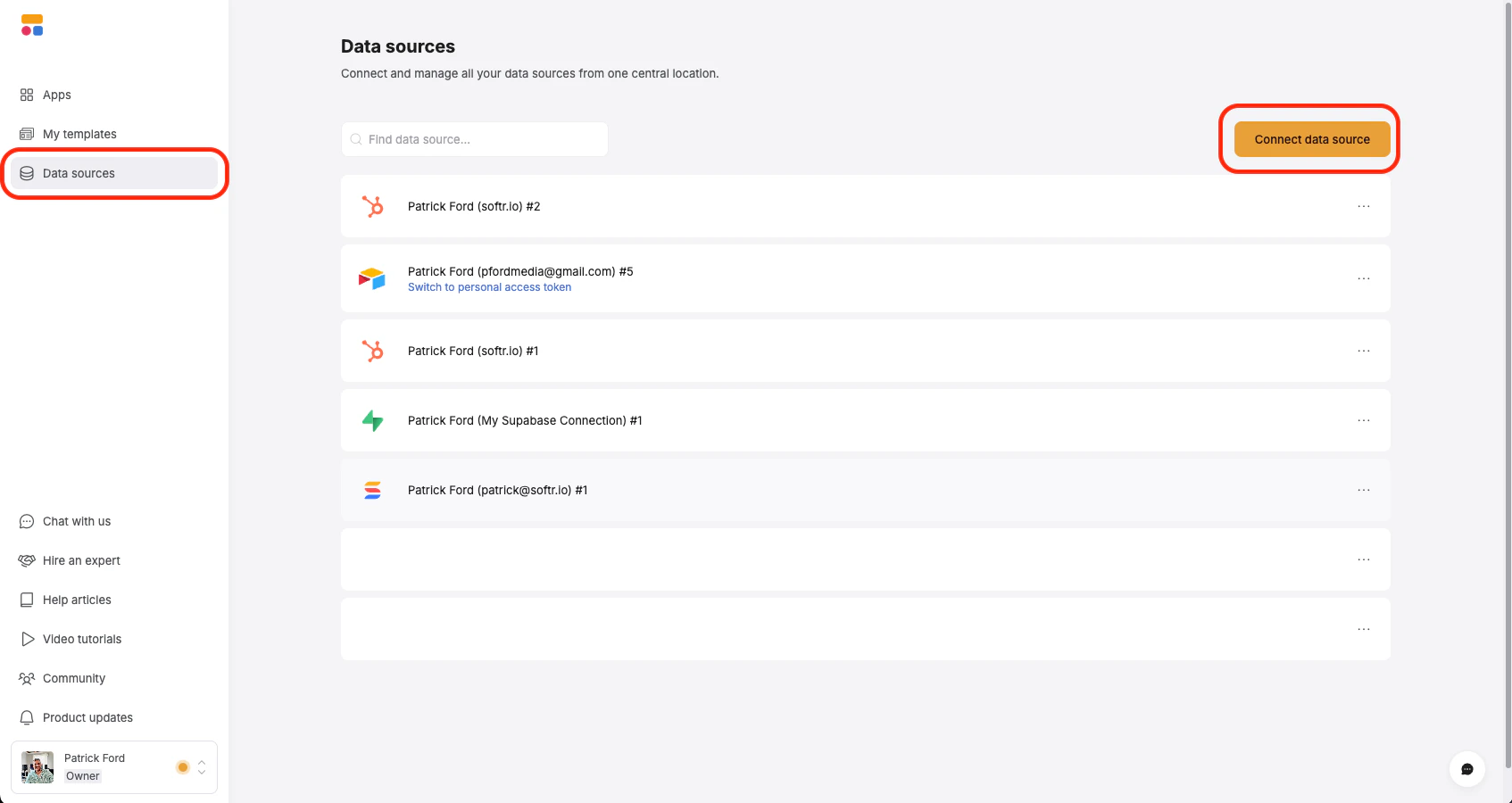Click Switch to personal access token link
The height and width of the screenshot is (803, 1512).
pos(489,287)
